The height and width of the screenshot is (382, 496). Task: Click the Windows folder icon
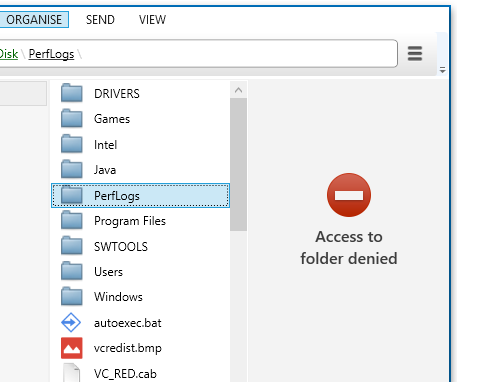pyautogui.click(x=72, y=296)
